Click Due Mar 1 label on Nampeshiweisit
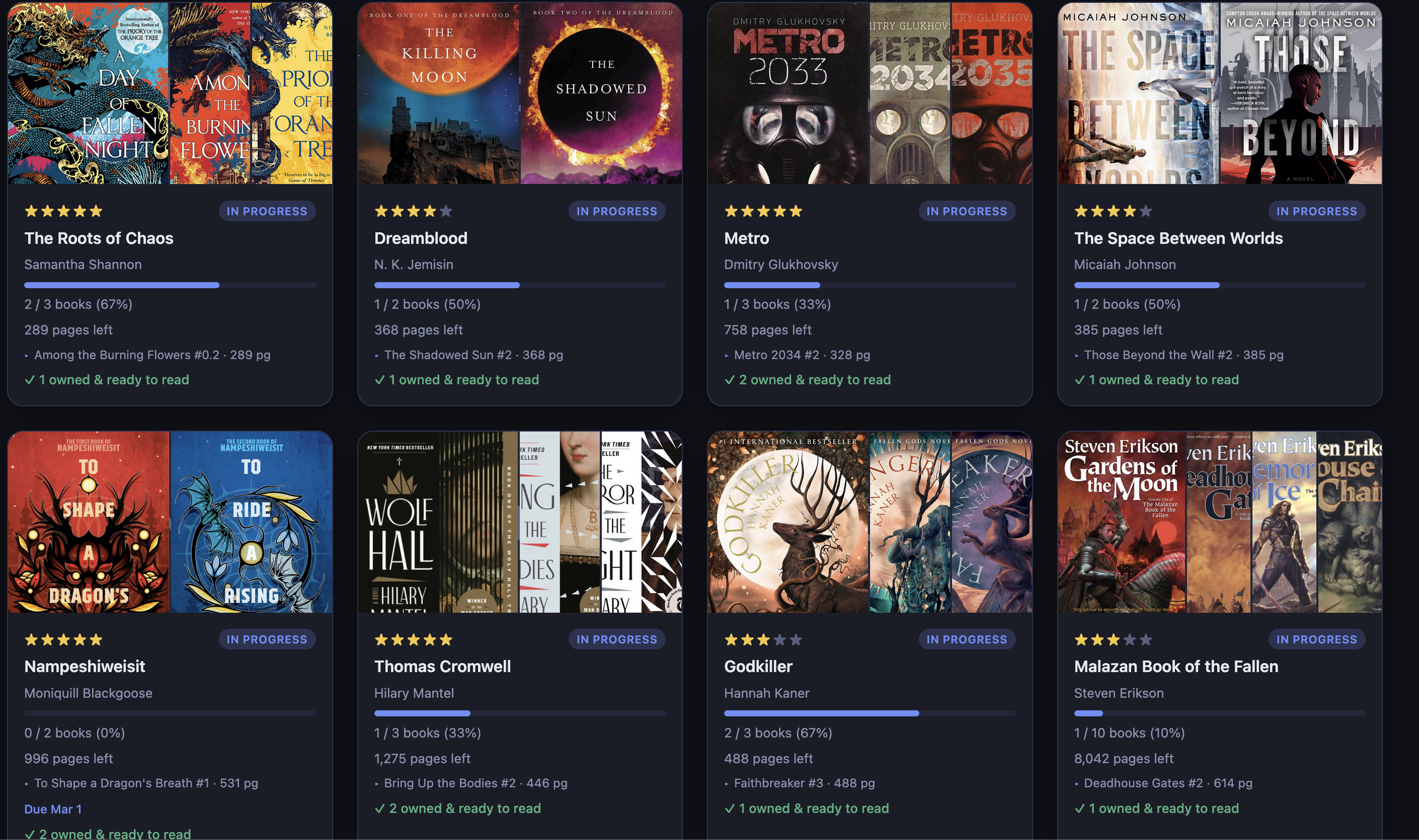 (53, 809)
